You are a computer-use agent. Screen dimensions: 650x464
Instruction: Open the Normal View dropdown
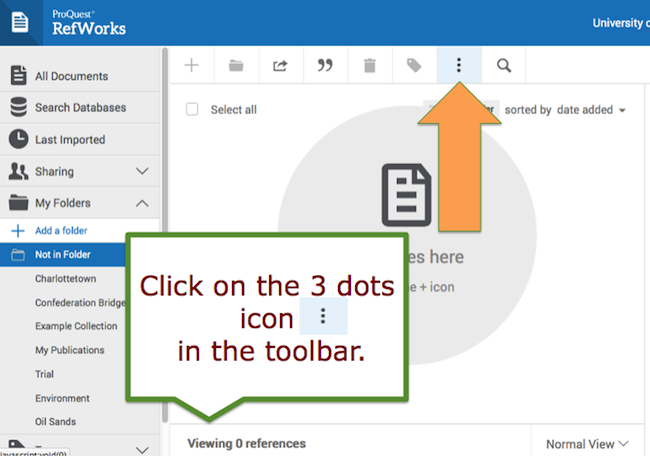point(588,443)
